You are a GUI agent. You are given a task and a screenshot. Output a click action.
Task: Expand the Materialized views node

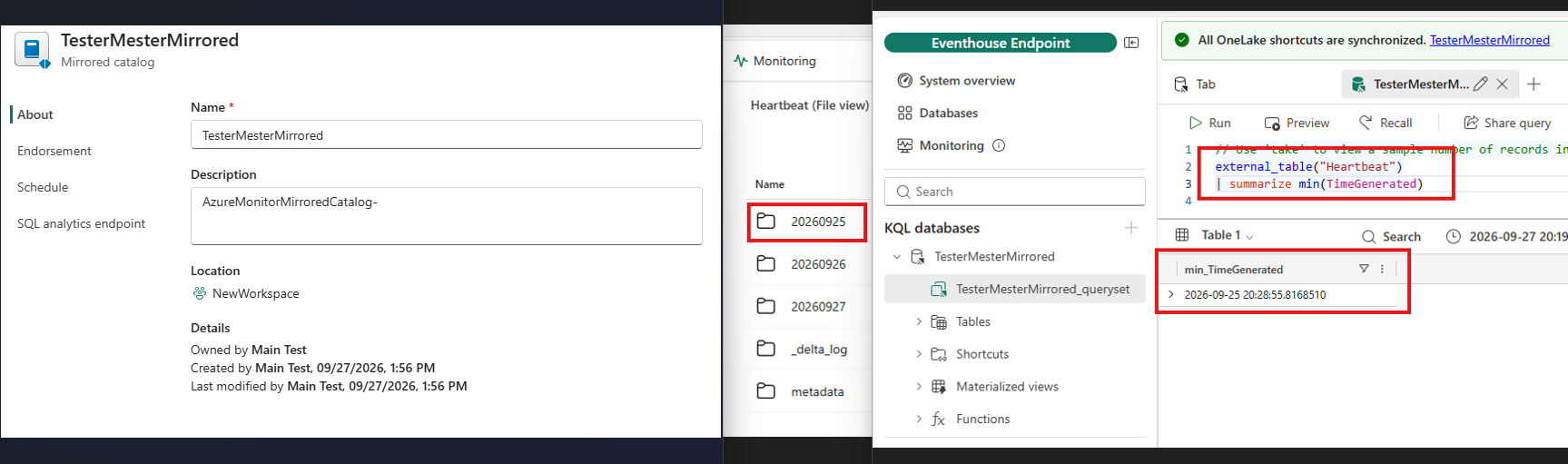point(919,387)
